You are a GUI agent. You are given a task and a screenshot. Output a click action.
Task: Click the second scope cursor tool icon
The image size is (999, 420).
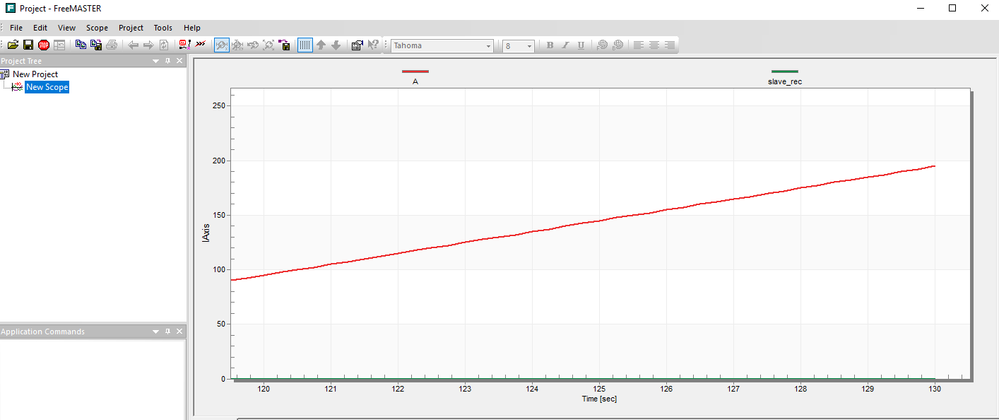click(238, 45)
